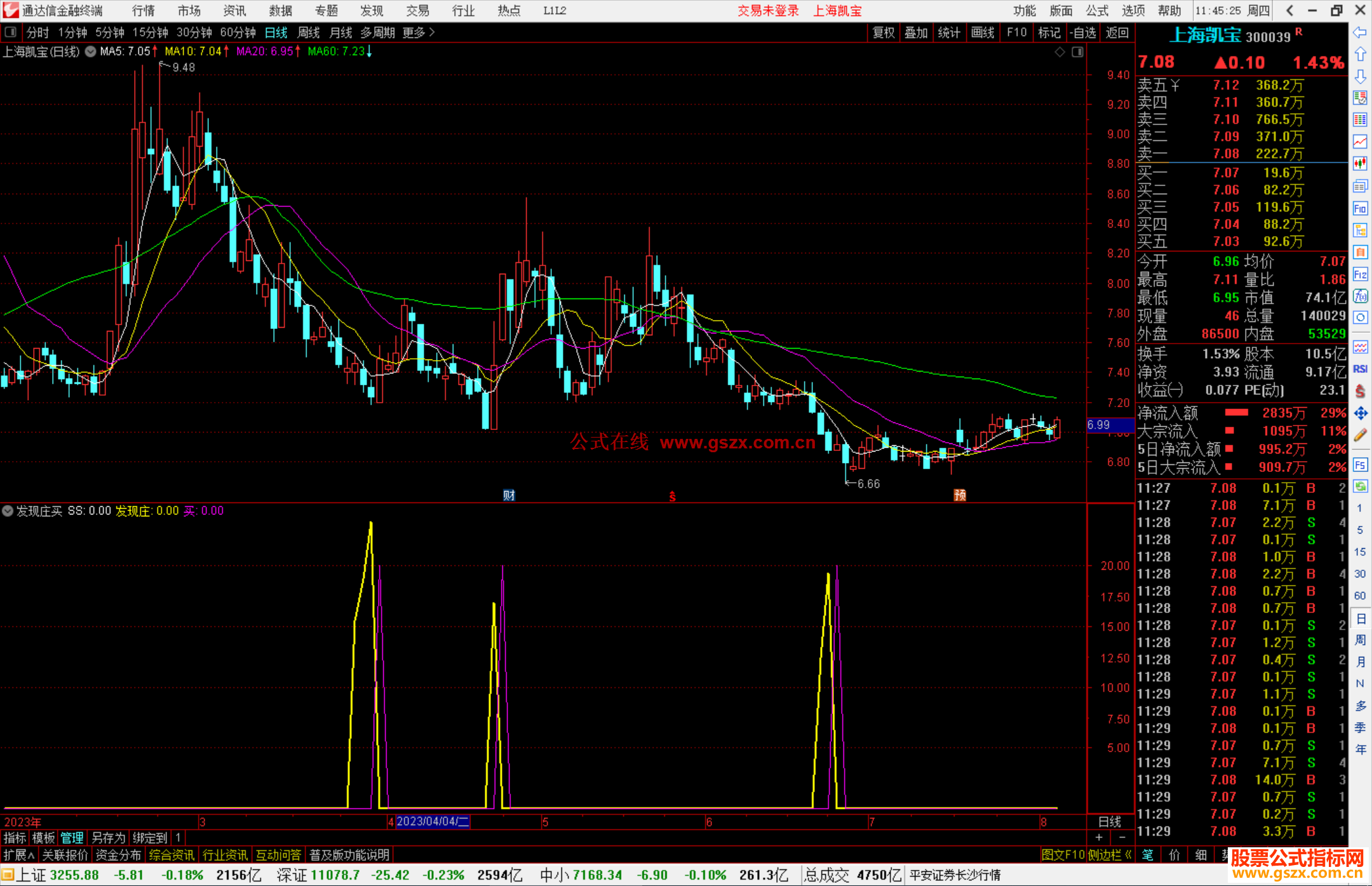
Task: Click the red 净流入额 bar
Action: tap(1236, 413)
